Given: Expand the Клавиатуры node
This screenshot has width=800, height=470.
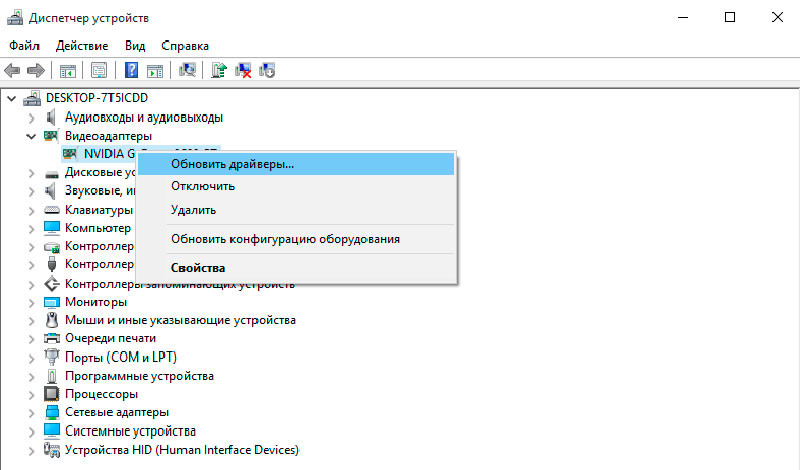Looking at the screenshot, I should coord(32,210).
